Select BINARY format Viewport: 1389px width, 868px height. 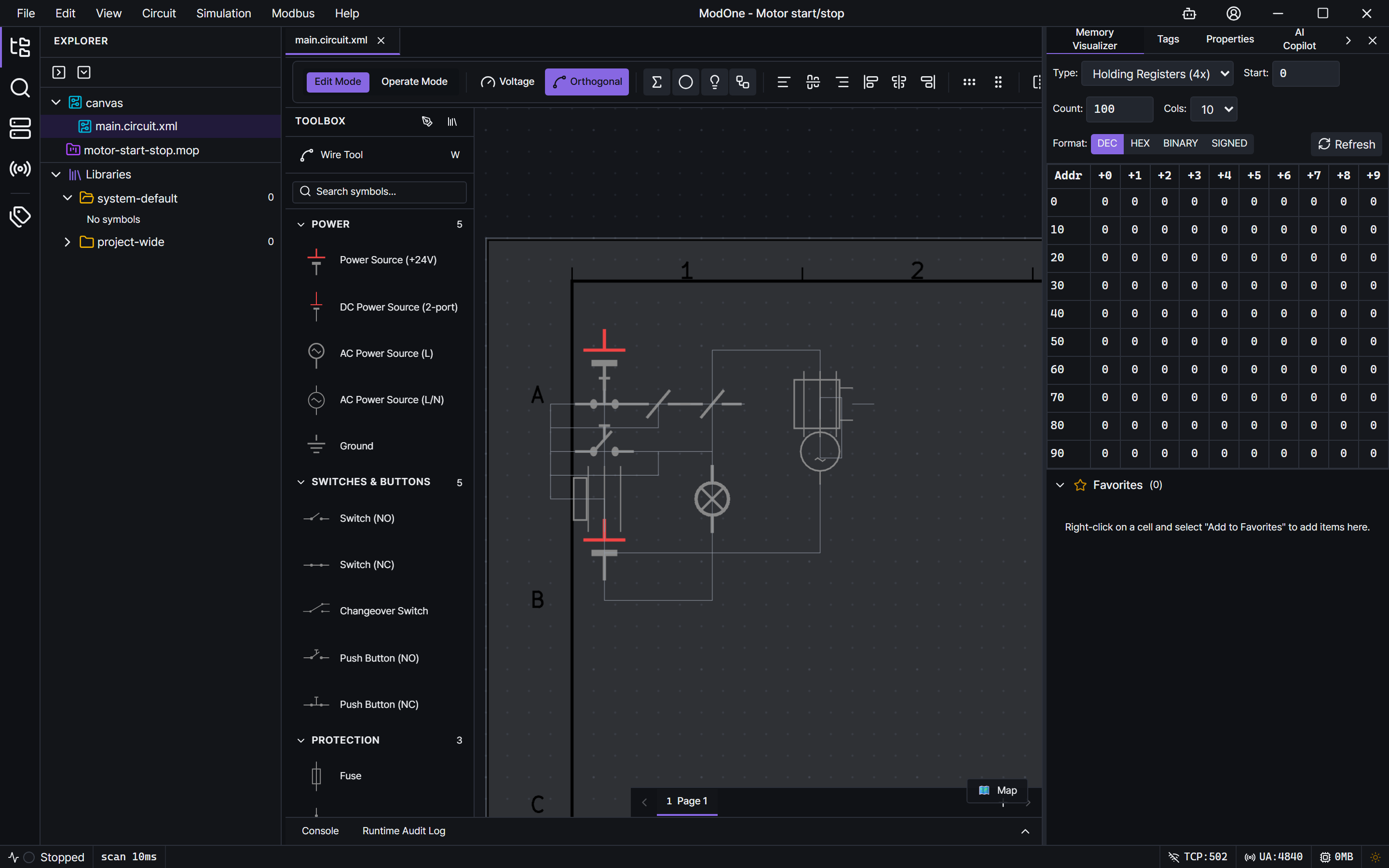pyautogui.click(x=1180, y=144)
